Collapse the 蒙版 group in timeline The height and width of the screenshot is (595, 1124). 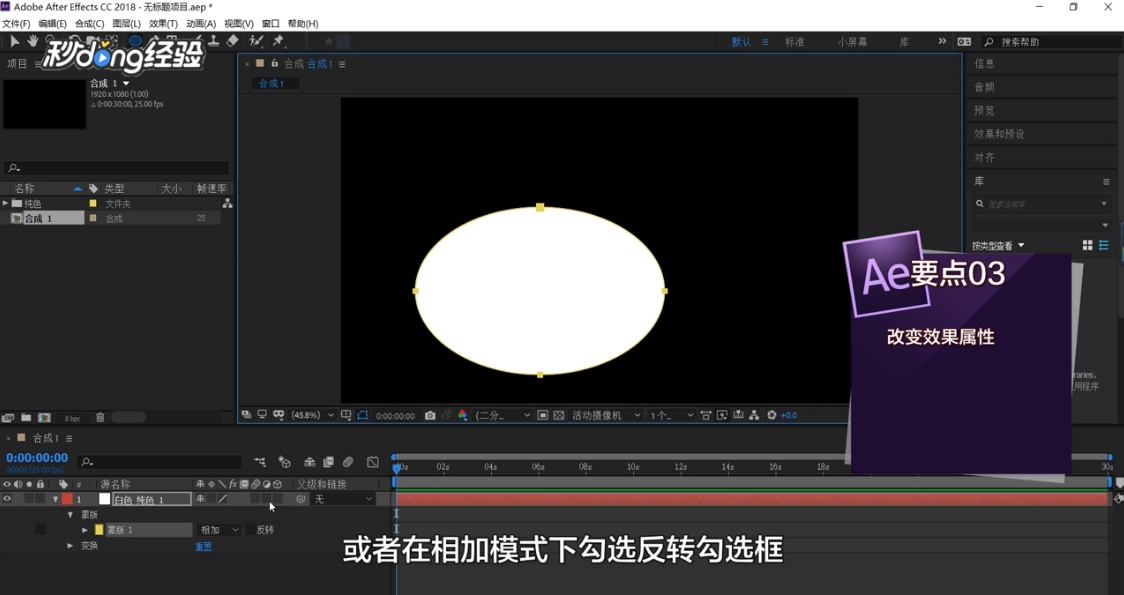pyautogui.click(x=70, y=515)
